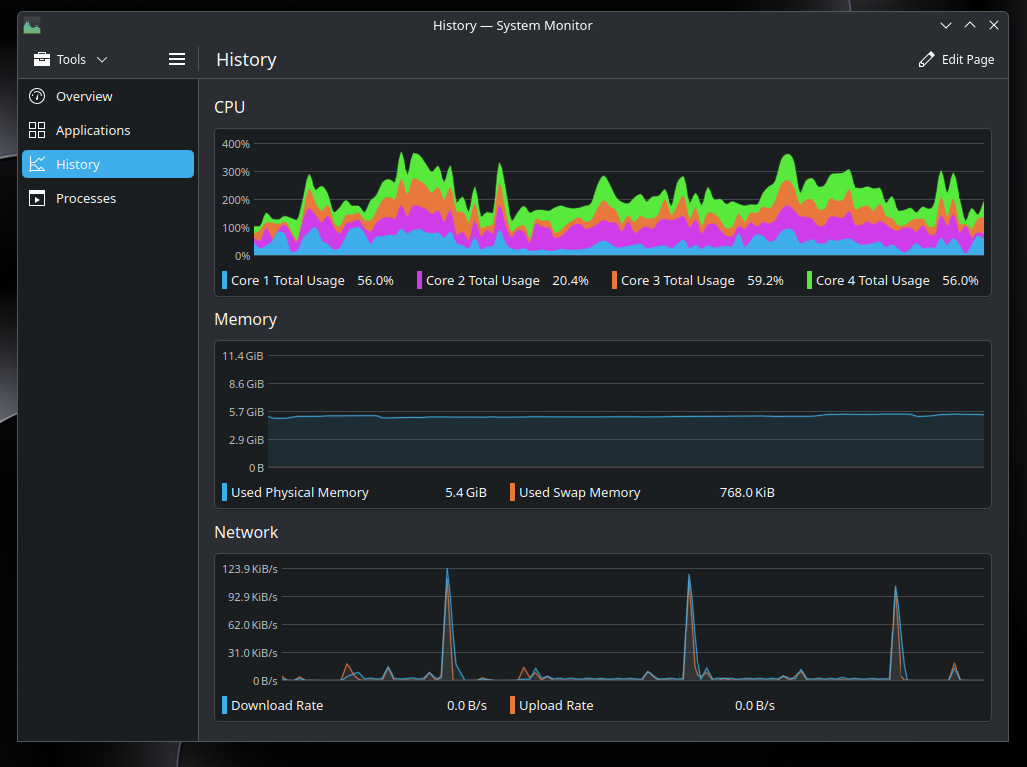Minimize window with title bar down chevron
This screenshot has width=1027, height=767.
click(x=946, y=26)
